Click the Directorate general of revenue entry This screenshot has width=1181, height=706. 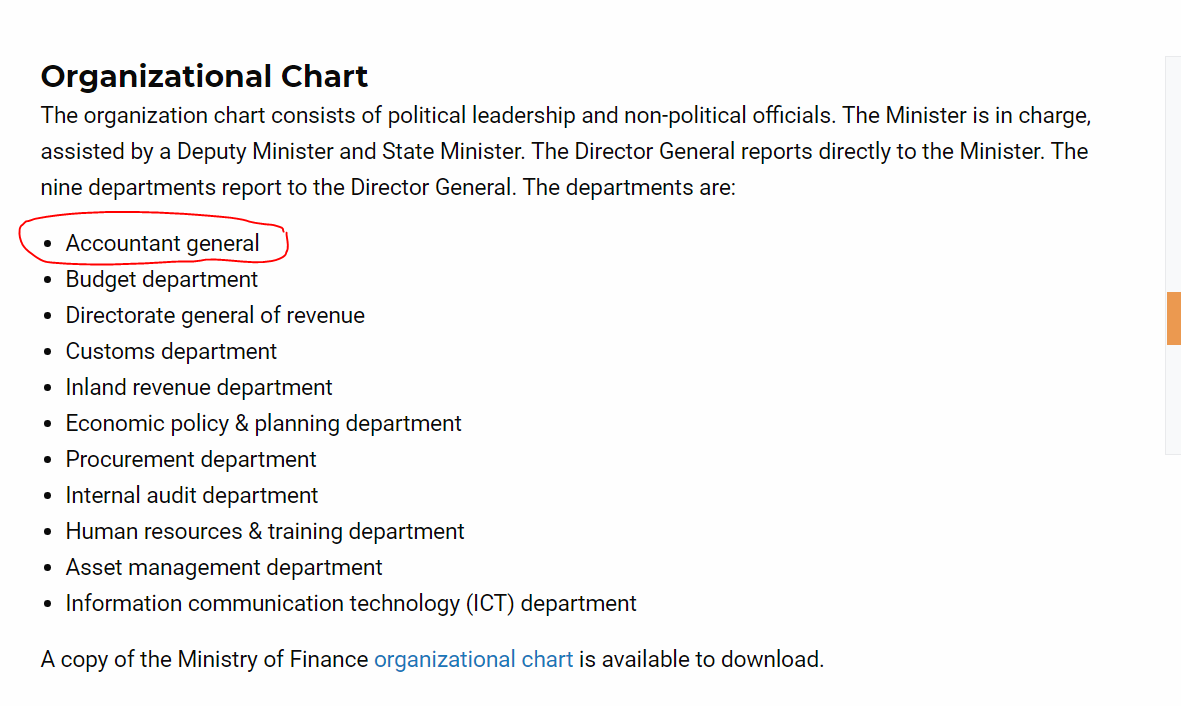click(x=215, y=316)
